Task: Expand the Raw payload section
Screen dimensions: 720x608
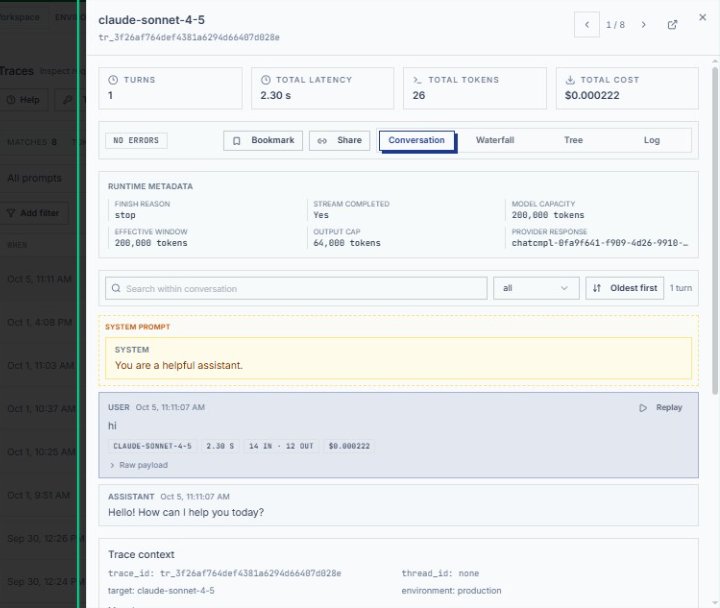Action: (x=139, y=465)
